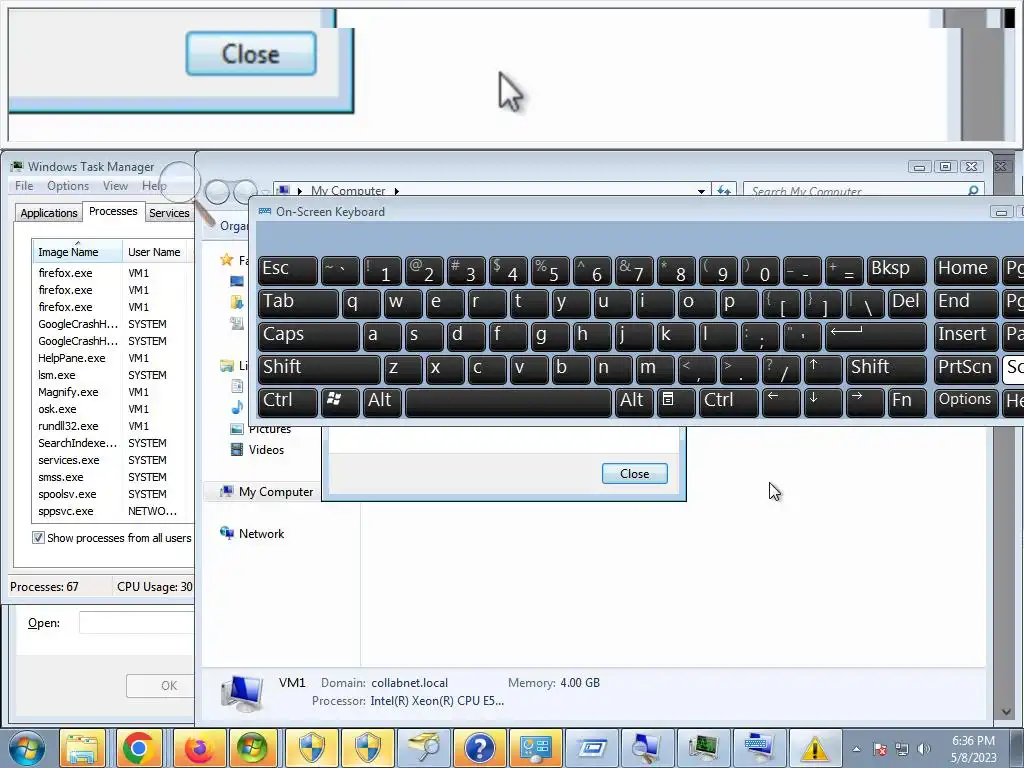Select the osk.exe process row

(113, 409)
